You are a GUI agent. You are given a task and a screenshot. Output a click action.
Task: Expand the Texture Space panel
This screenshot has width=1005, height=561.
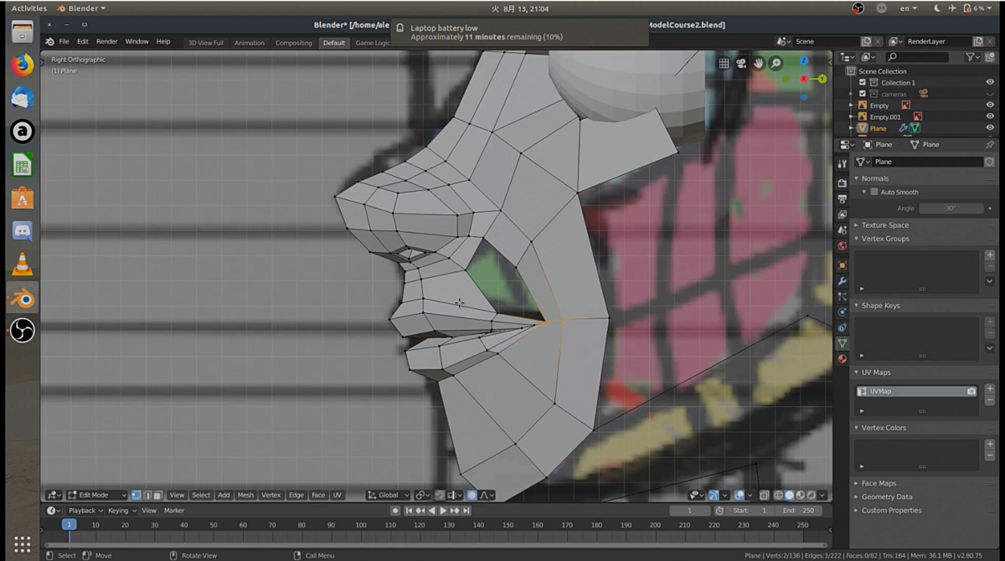pos(885,225)
